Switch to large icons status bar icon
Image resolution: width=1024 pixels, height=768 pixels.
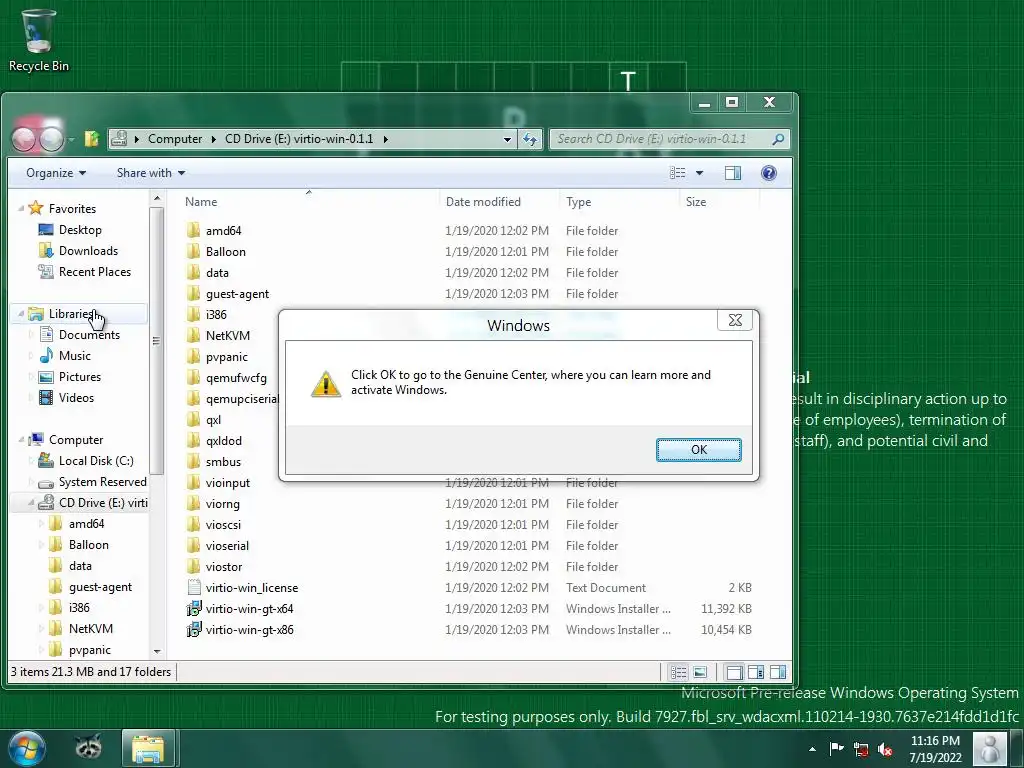700,672
